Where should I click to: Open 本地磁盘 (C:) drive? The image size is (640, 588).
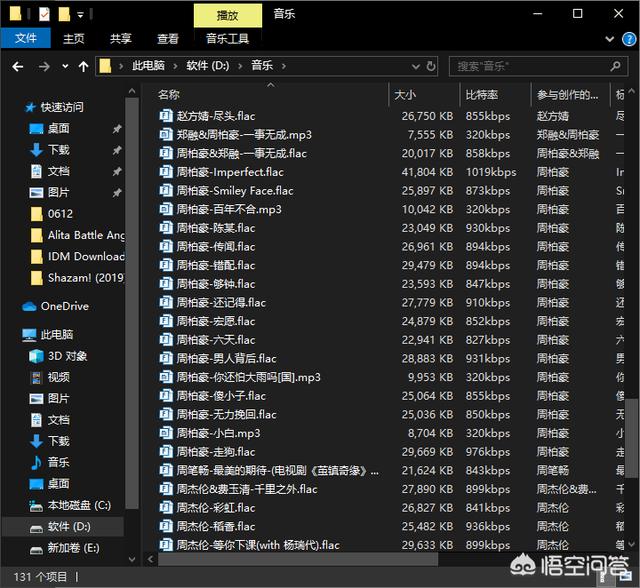79,505
